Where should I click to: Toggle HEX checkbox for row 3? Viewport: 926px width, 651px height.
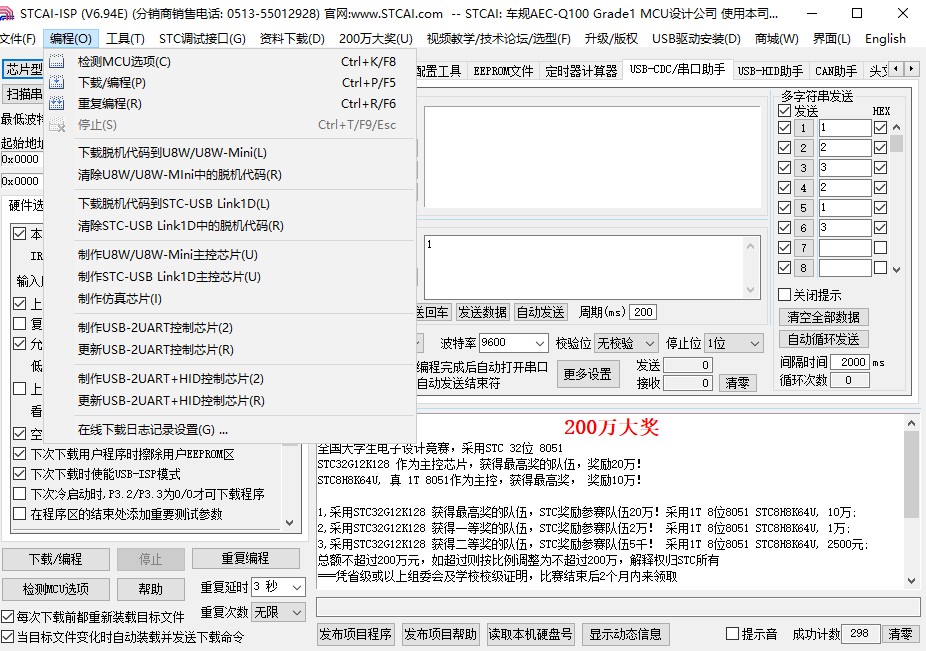(881, 168)
